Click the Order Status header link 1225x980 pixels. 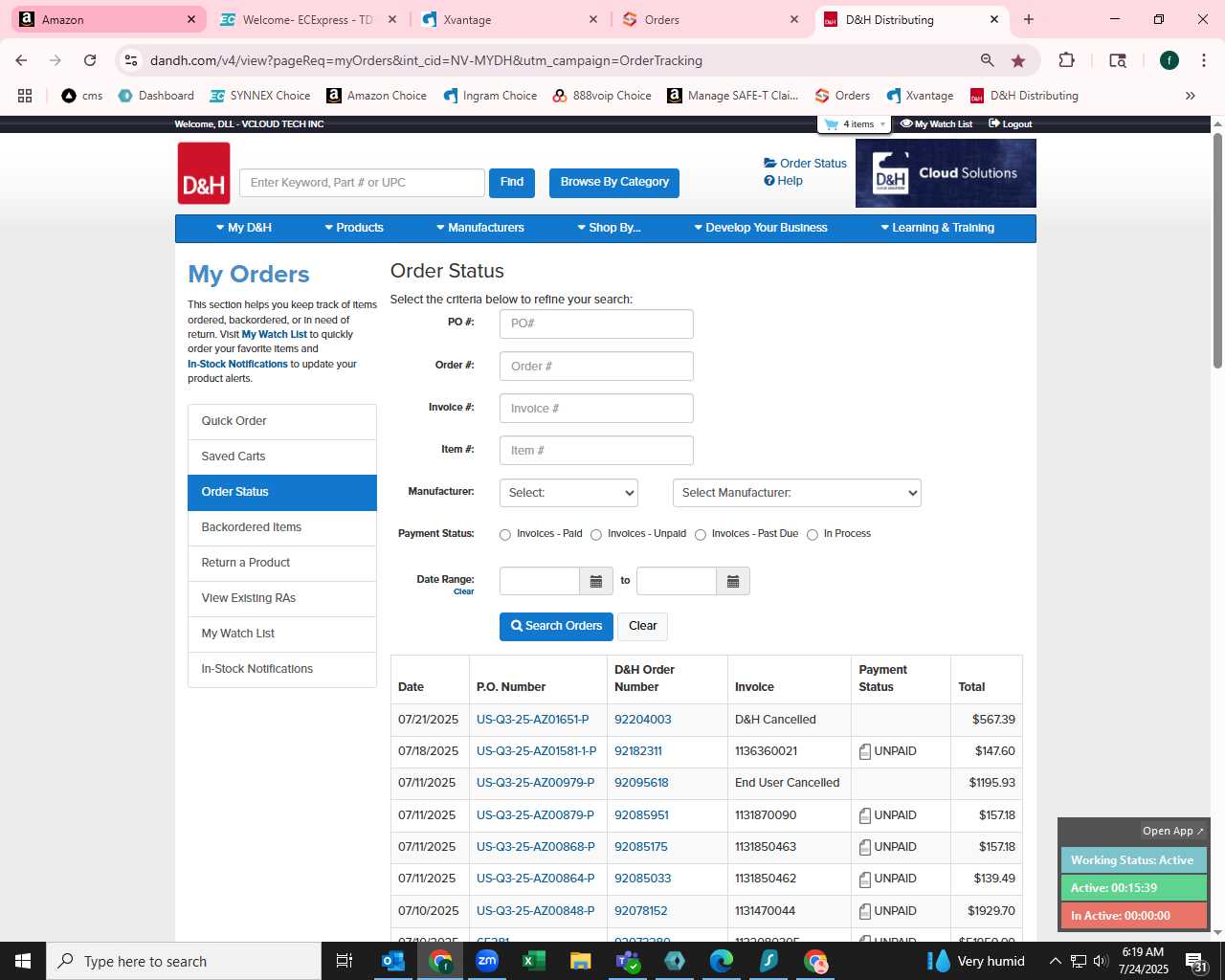[x=806, y=164]
